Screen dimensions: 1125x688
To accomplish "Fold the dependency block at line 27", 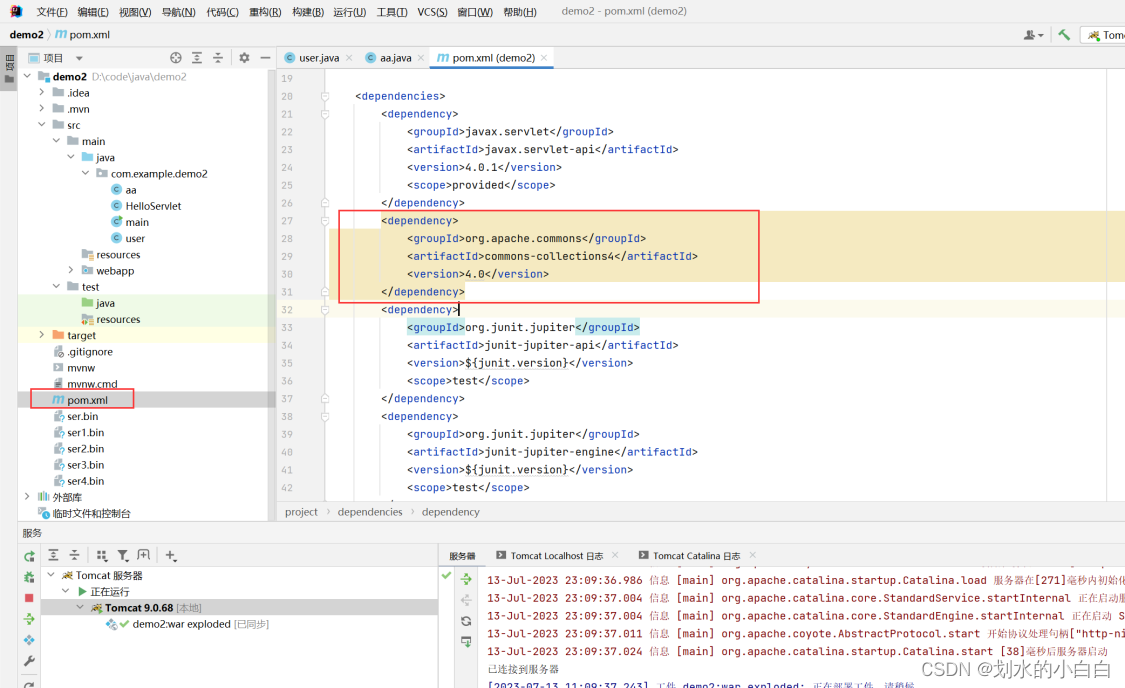I will (x=325, y=221).
